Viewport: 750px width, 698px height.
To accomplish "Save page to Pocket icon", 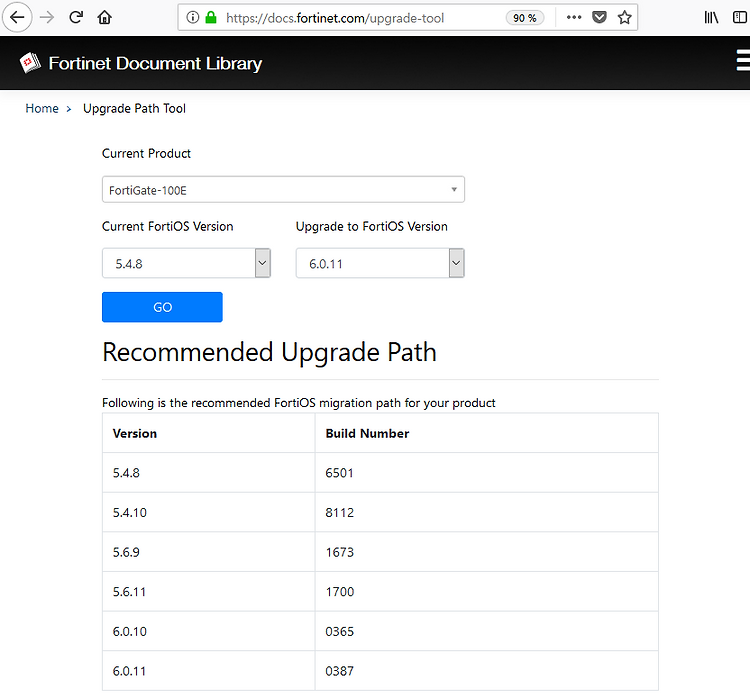I will (x=599, y=18).
